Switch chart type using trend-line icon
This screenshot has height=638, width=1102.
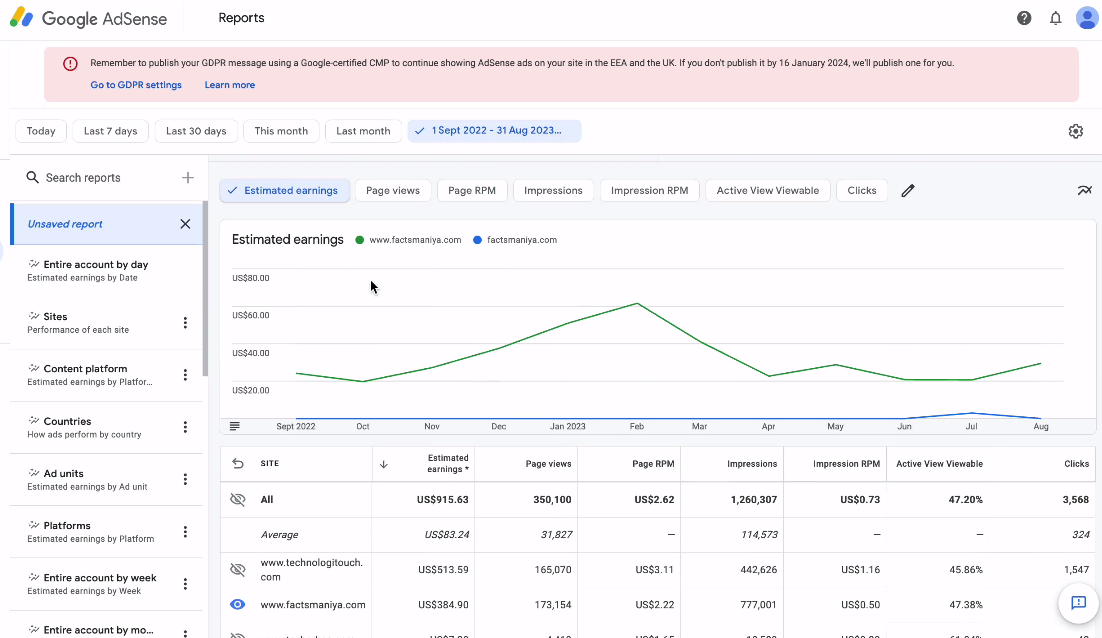tap(1084, 190)
